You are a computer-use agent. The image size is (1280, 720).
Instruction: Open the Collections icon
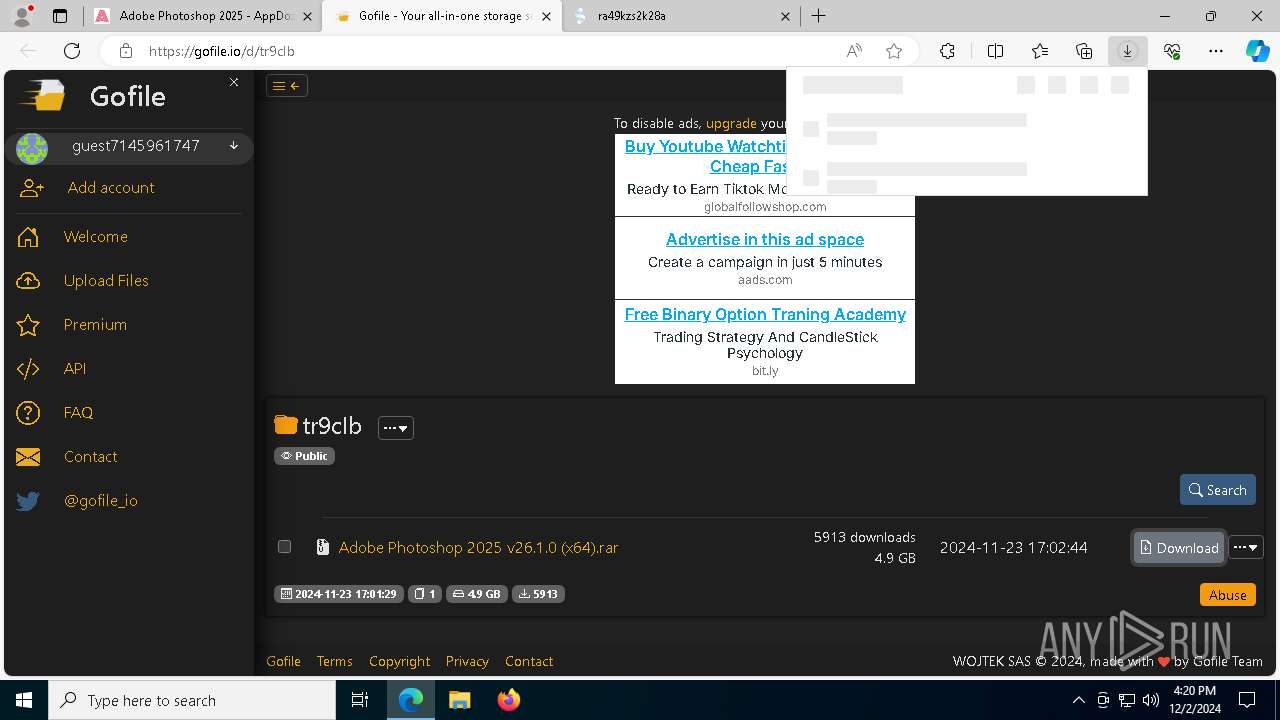point(1084,51)
